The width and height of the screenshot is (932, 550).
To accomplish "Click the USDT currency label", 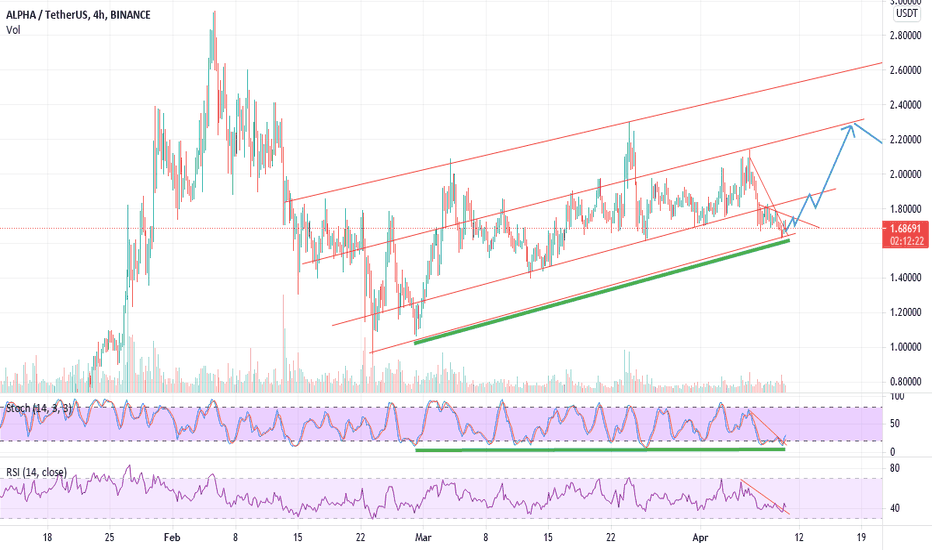I will [x=906, y=12].
